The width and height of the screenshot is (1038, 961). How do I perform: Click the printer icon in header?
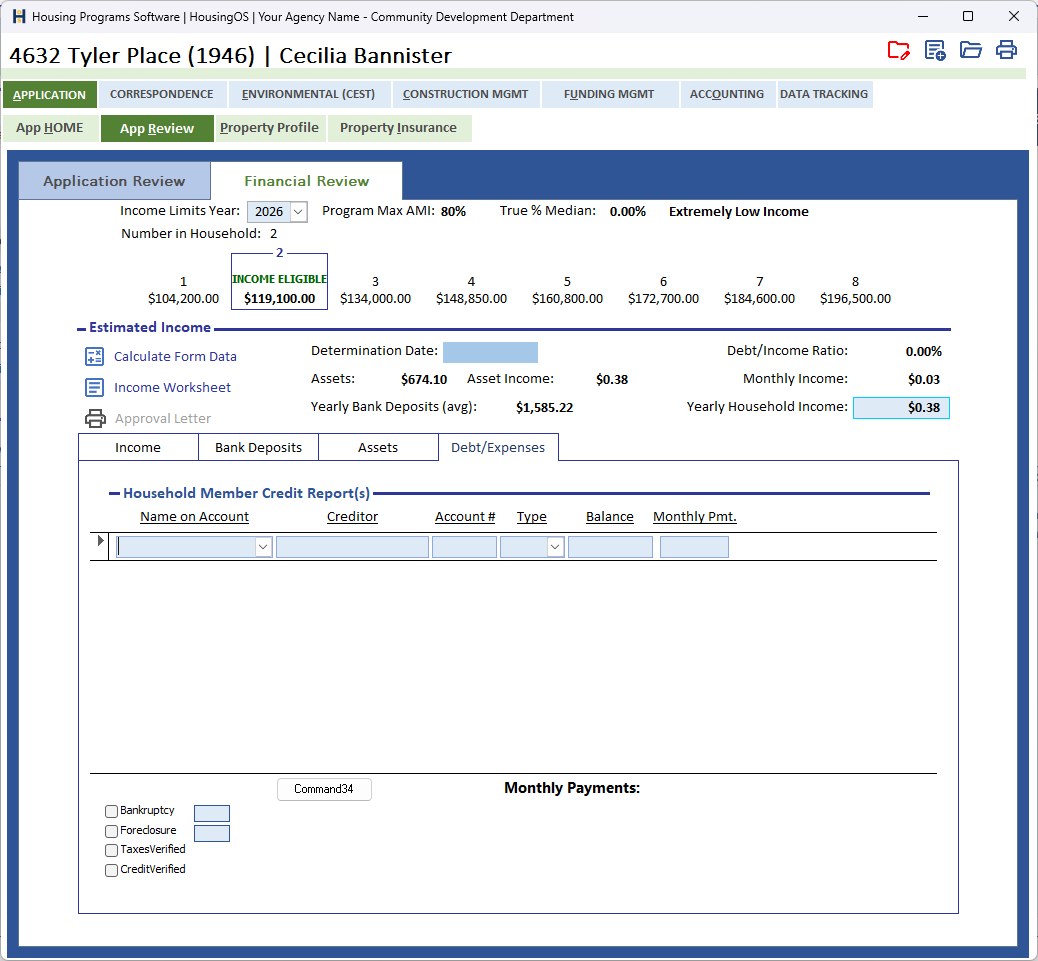pyautogui.click(x=1006, y=50)
